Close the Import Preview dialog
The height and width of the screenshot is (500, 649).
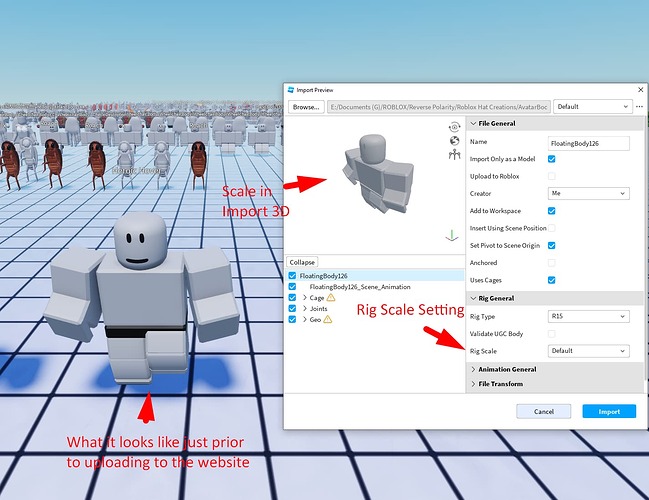640,89
